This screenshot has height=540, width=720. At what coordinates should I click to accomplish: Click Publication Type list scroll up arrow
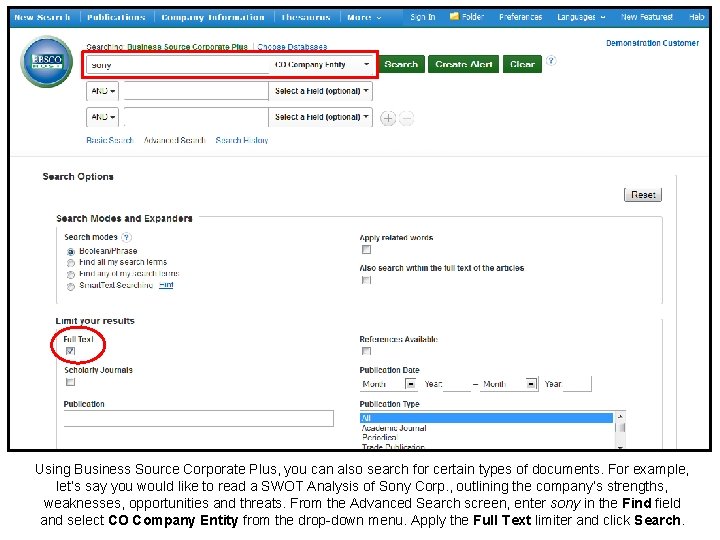click(620, 416)
